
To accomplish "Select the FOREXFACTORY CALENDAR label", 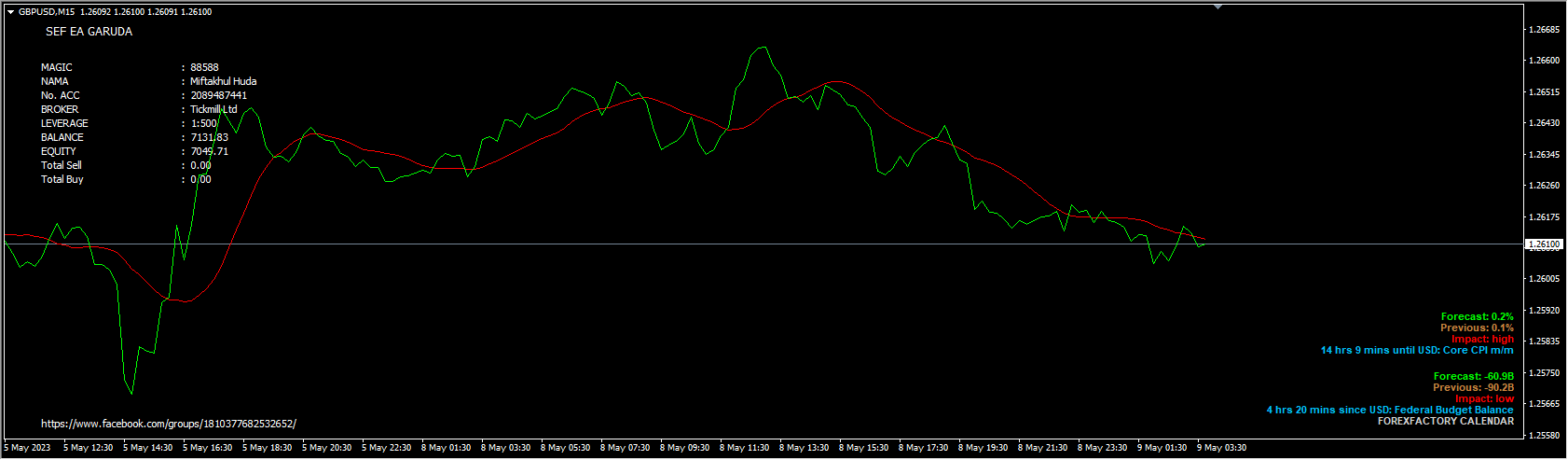I will point(1445,422).
